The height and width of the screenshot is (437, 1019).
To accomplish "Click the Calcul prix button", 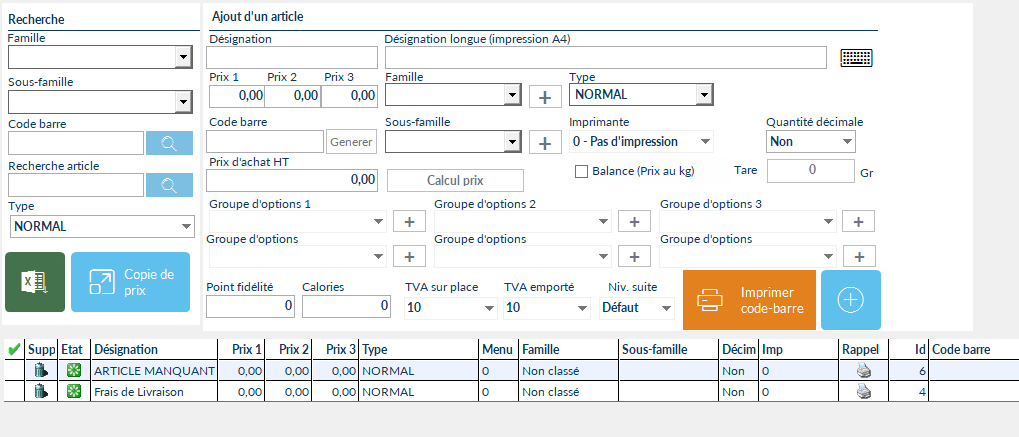I will pyautogui.click(x=455, y=180).
